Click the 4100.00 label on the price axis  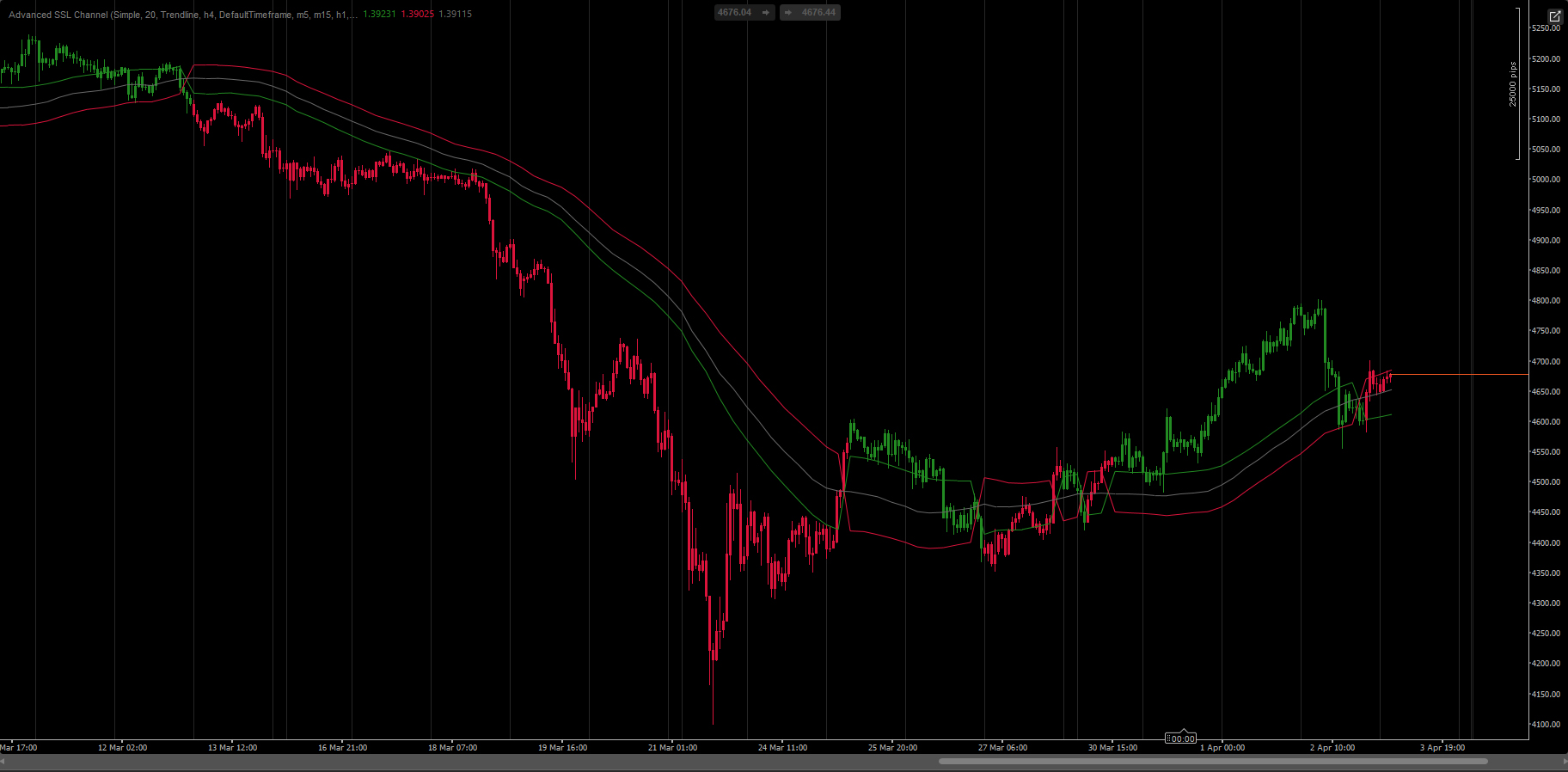point(1545,725)
